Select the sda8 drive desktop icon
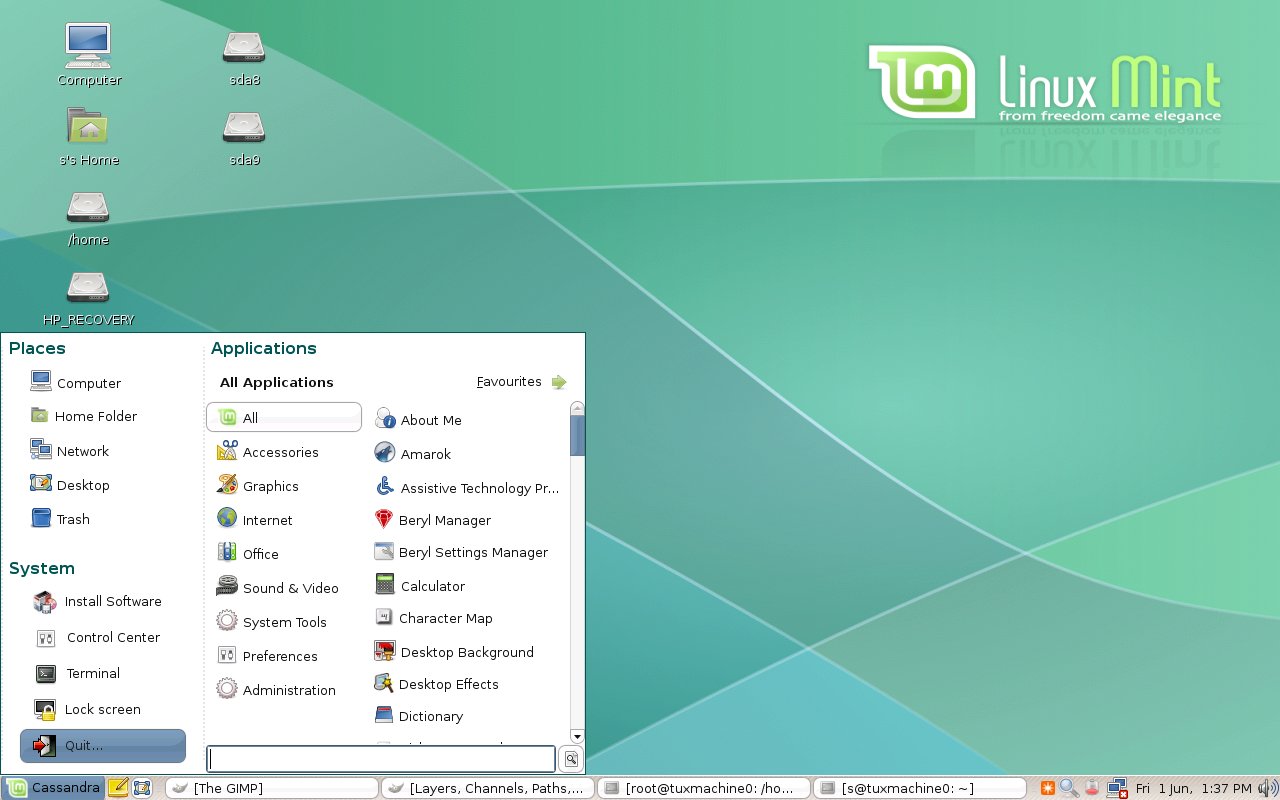1280x800 pixels. [244, 56]
